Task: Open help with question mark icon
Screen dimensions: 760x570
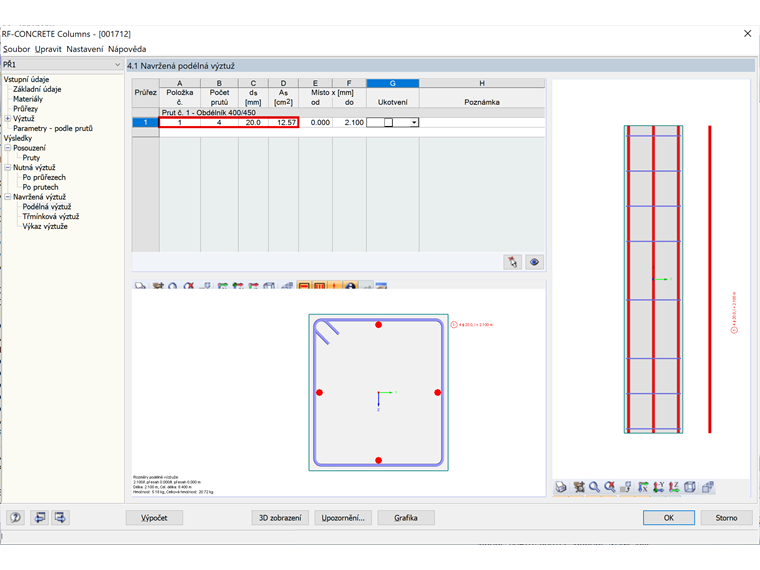Action: tap(16, 518)
